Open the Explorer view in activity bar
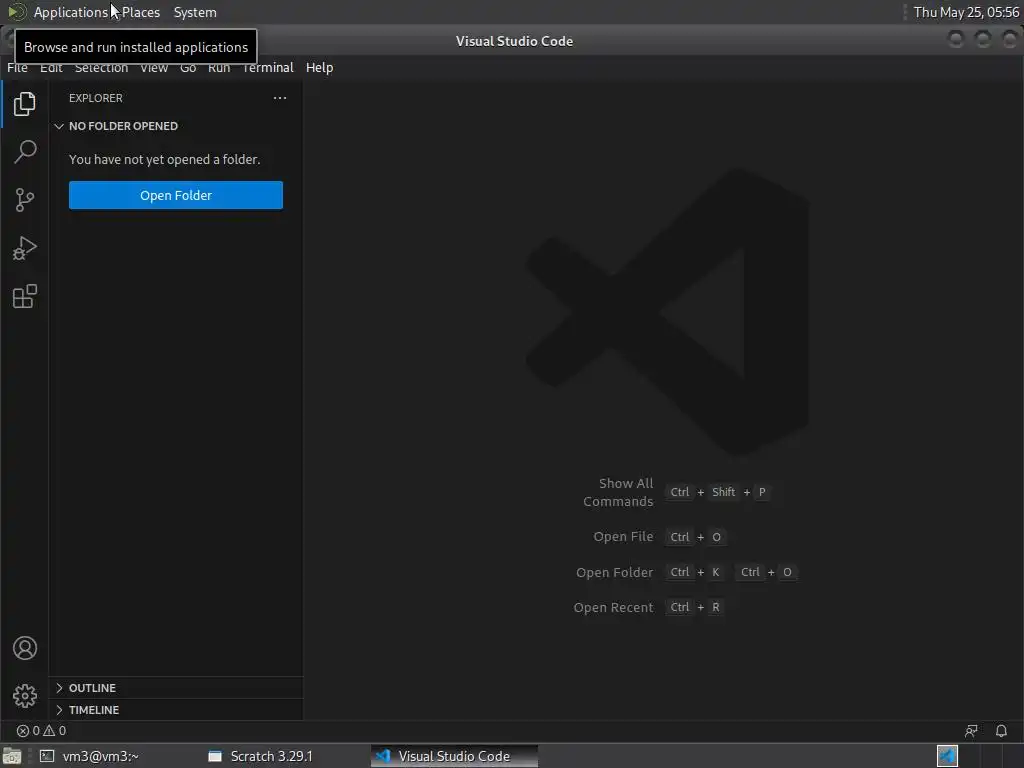Screen dimensions: 1024x768 pyautogui.click(x=24, y=104)
